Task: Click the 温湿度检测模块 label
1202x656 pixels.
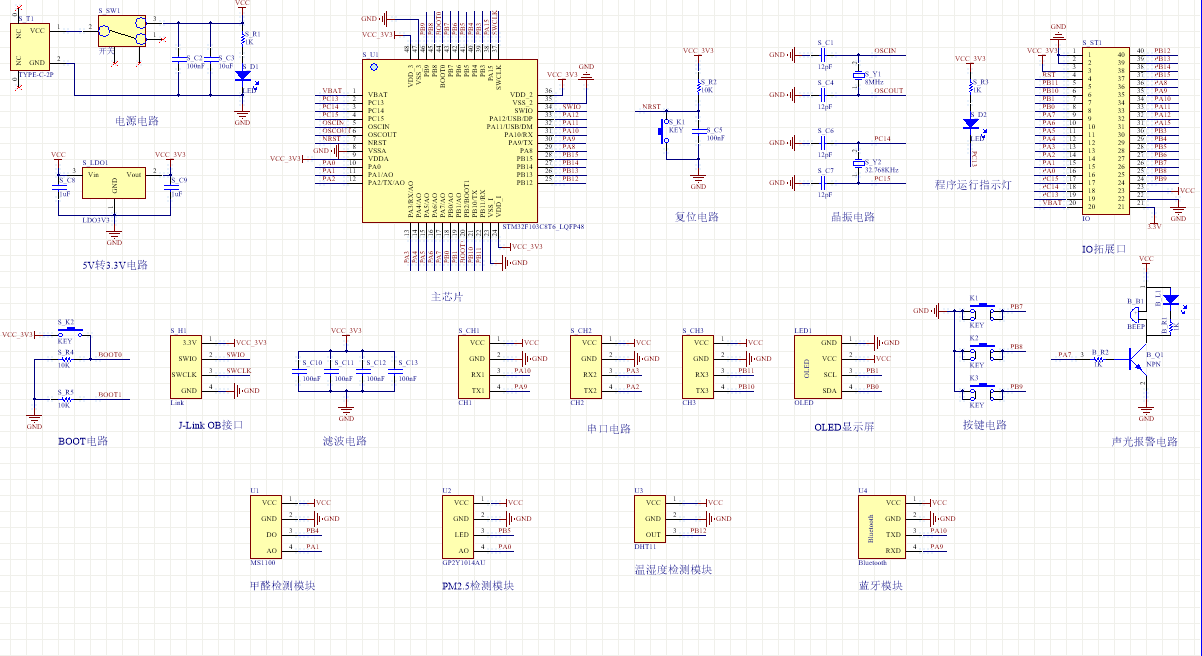Action: pyautogui.click(x=673, y=570)
